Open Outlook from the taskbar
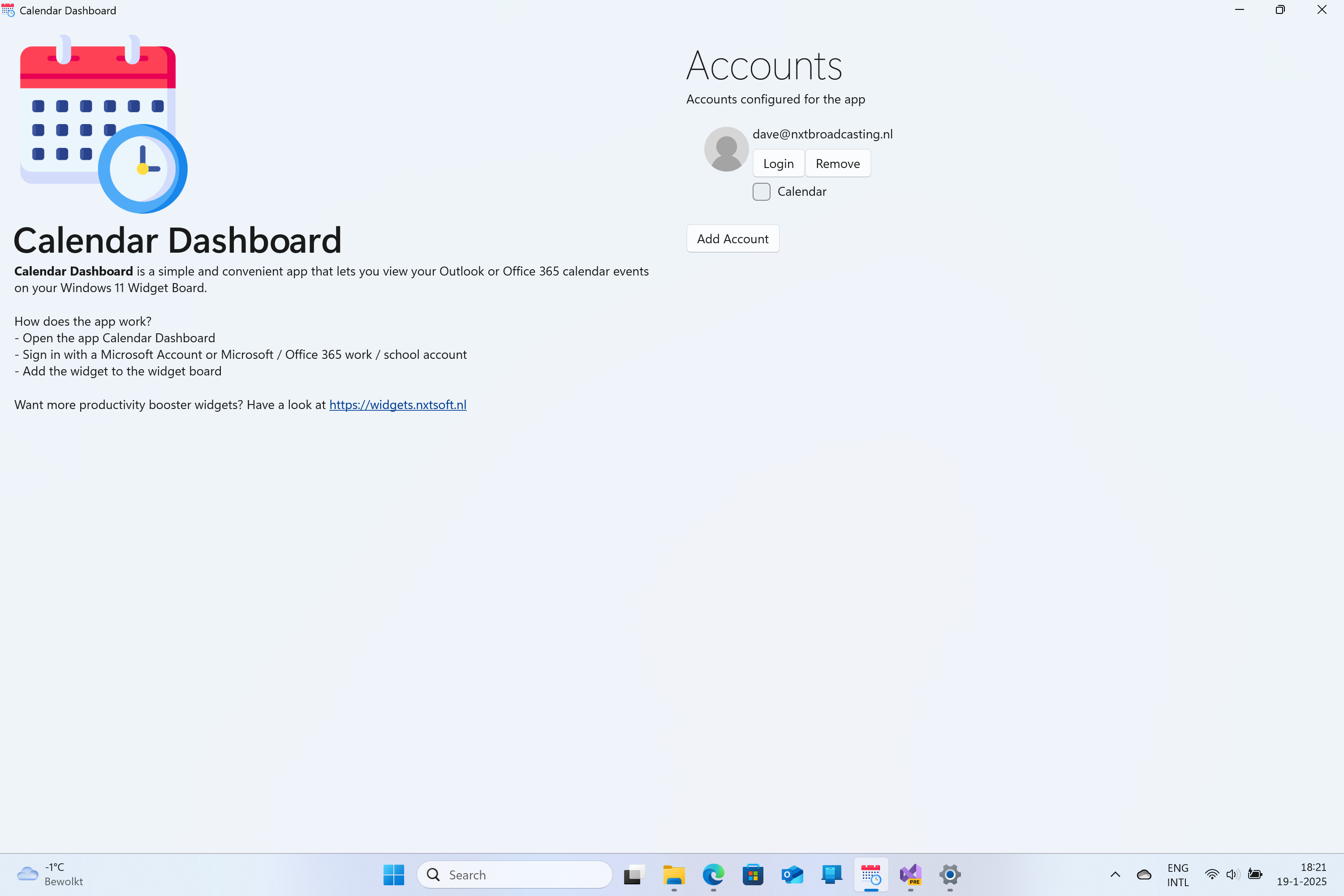The height and width of the screenshot is (896, 1344). point(792,874)
